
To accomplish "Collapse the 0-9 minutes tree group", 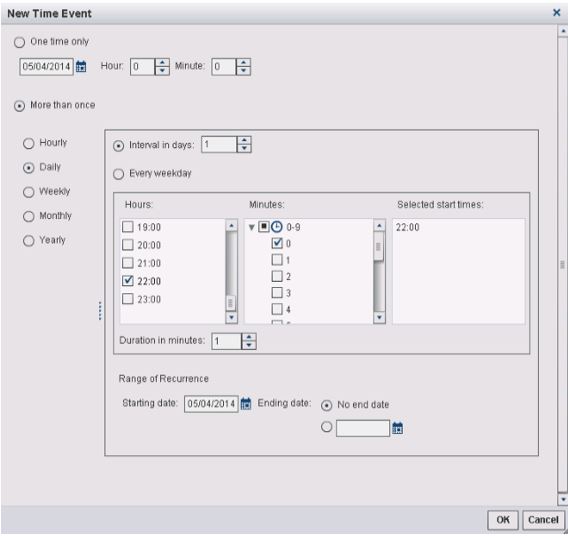I will [x=251, y=228].
